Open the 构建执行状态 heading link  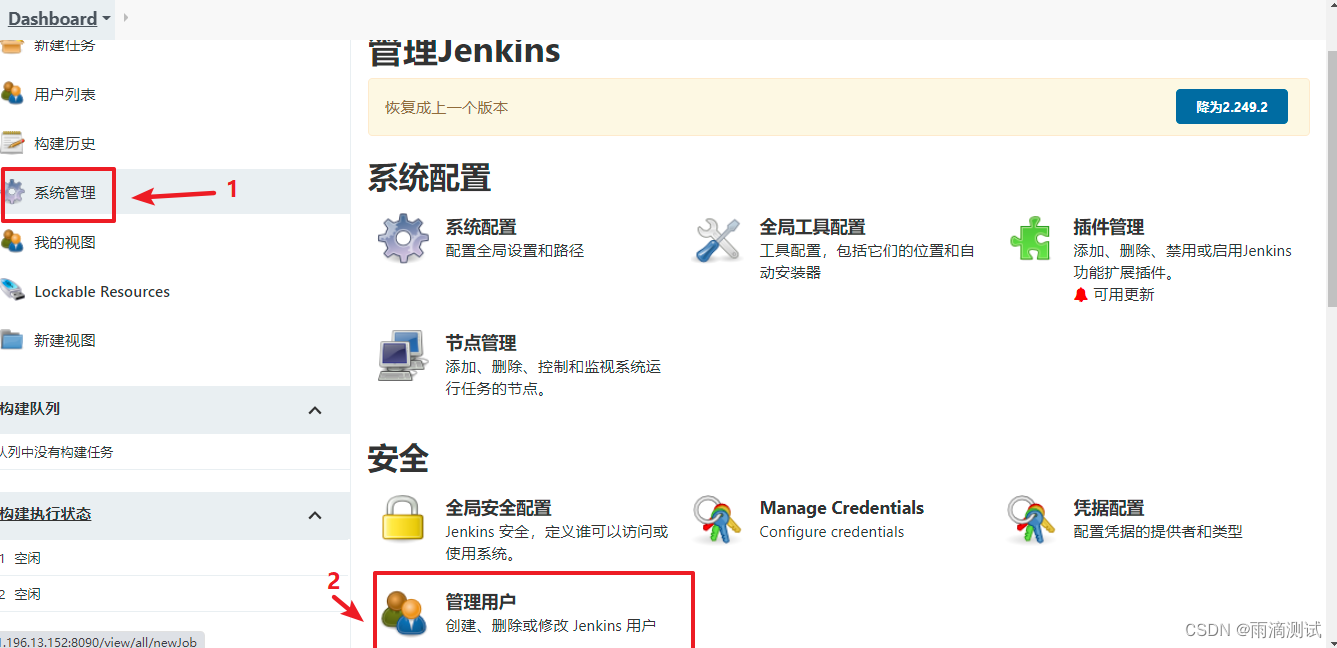point(46,514)
